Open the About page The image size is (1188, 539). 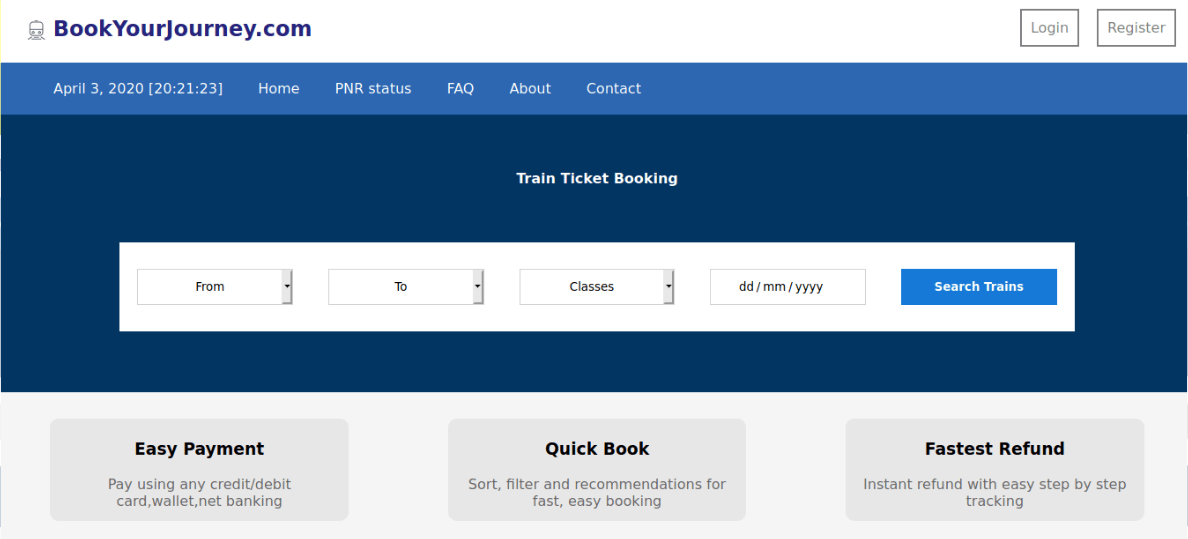[x=530, y=89]
